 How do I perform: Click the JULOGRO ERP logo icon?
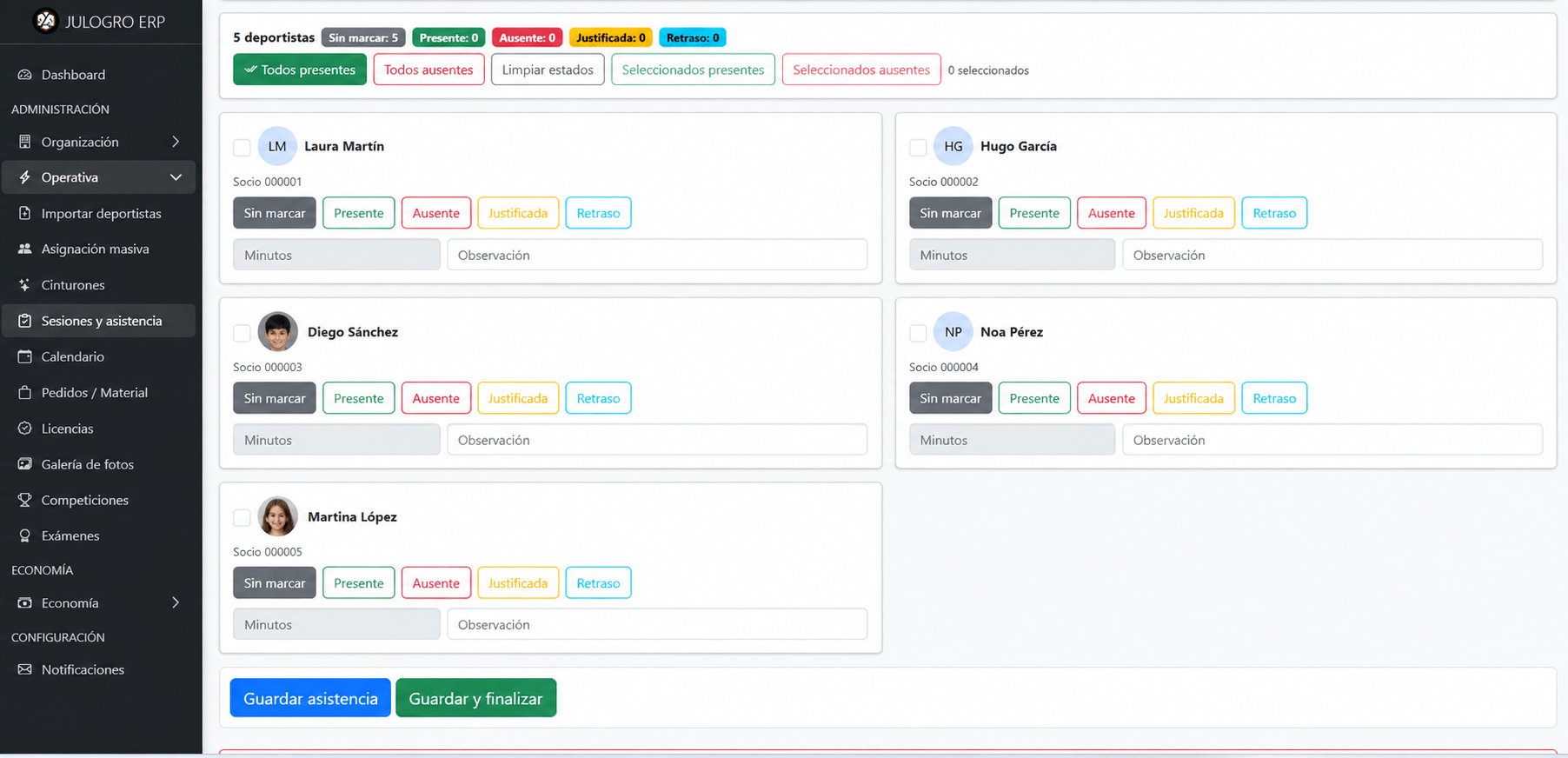(45, 21)
